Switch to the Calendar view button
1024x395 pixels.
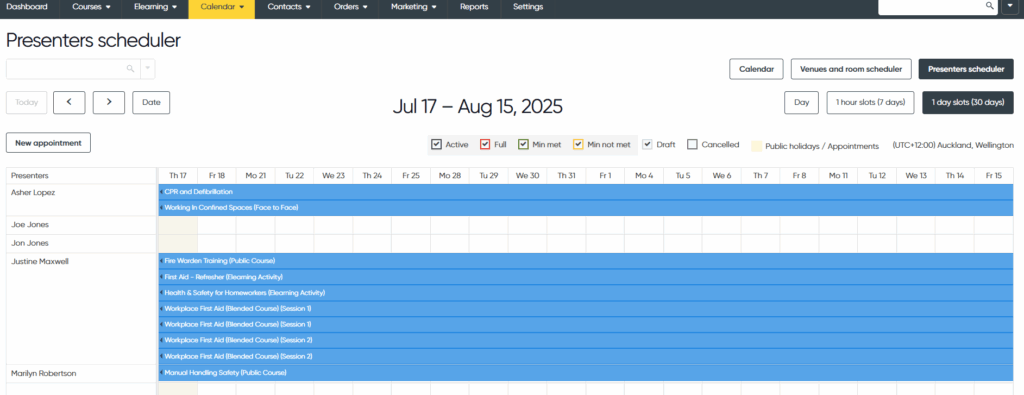point(756,69)
